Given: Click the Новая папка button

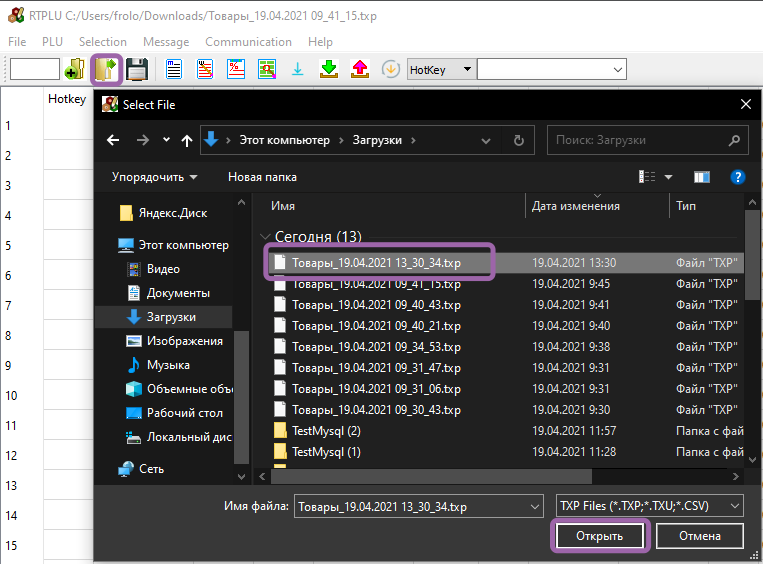Looking at the screenshot, I should [x=262, y=177].
